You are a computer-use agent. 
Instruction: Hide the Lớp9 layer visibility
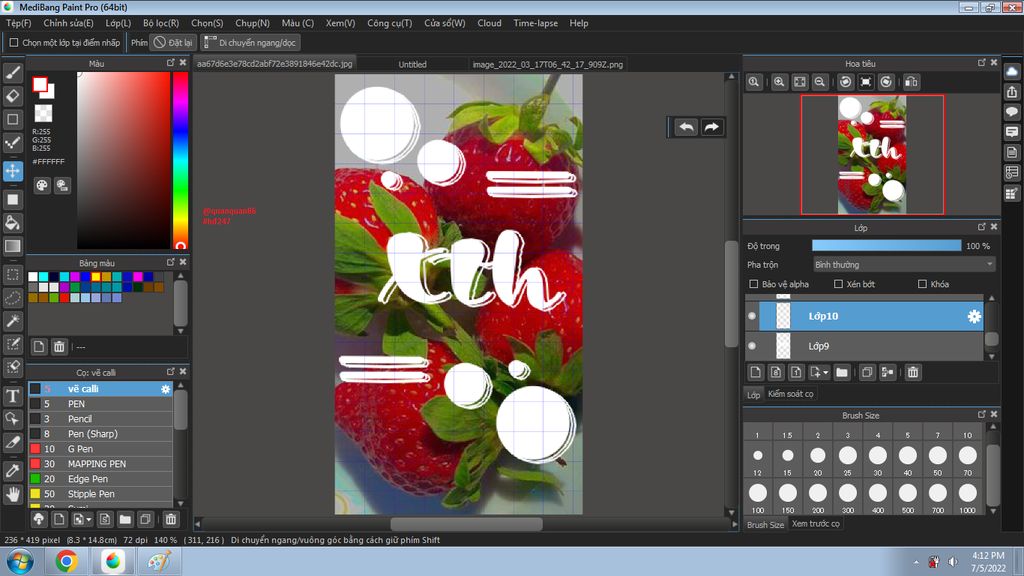tap(752, 346)
